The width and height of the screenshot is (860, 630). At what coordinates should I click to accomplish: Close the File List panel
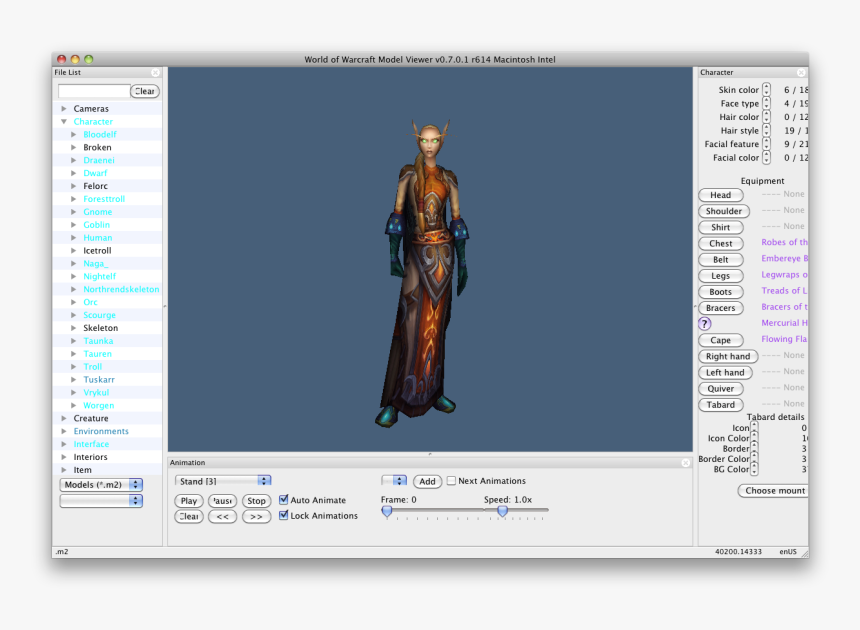tap(155, 71)
